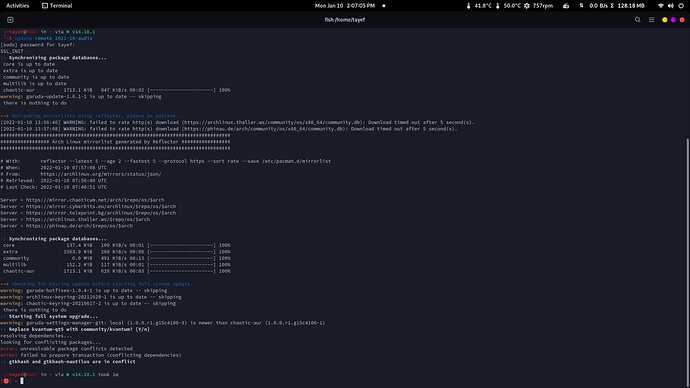Screen dimensions: 690x388
Task: Click the 50.0°C temperature reading
Action: [512, 6]
